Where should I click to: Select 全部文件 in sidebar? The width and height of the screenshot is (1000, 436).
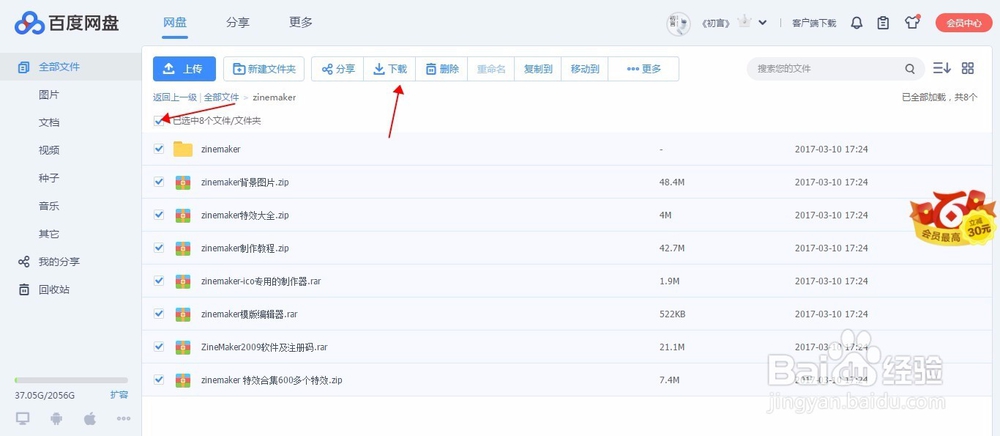pyautogui.click(x=70, y=67)
